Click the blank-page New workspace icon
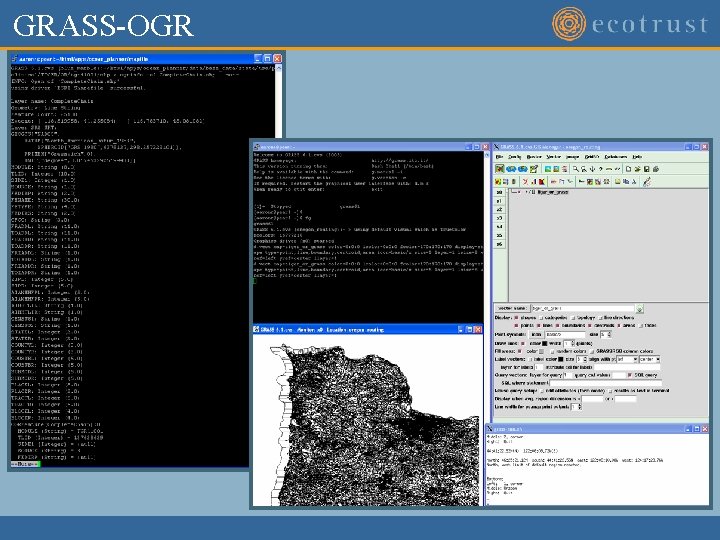The width and height of the screenshot is (720, 540). pyautogui.click(x=628, y=169)
